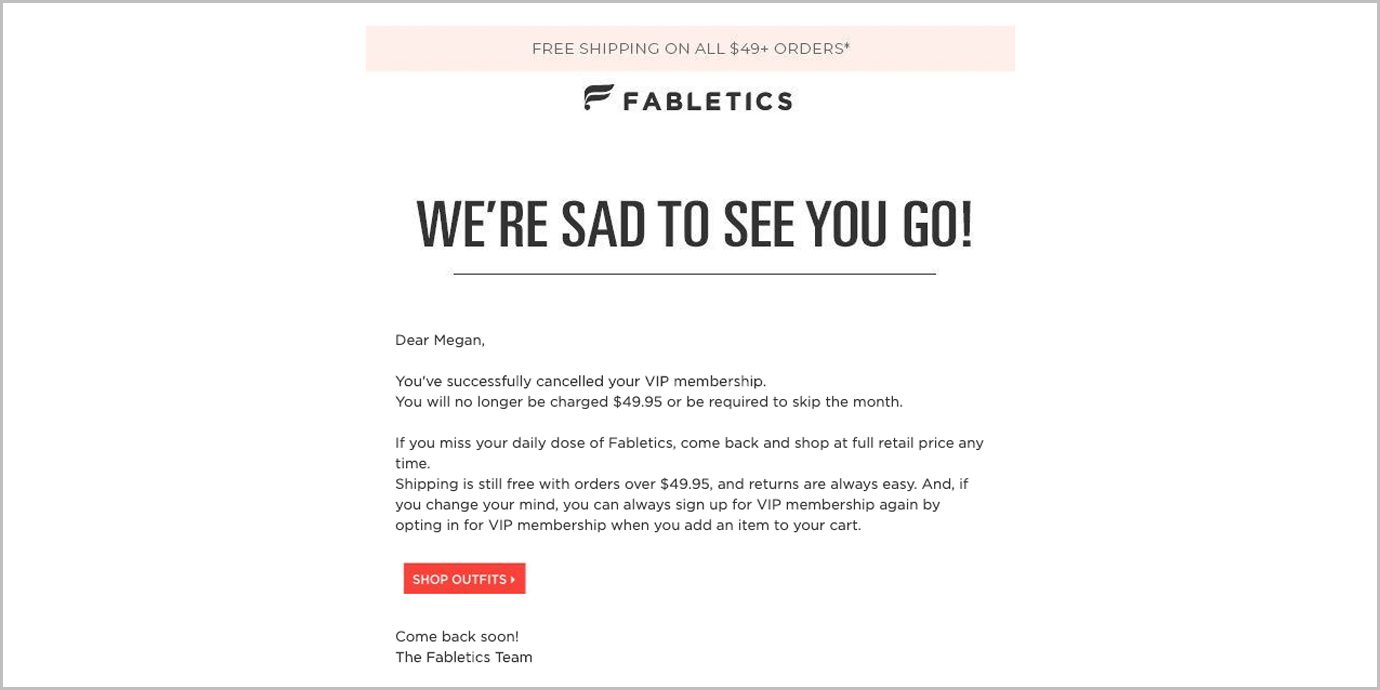
Task: Click the '$49+' amount in the banner
Action: click(747, 48)
